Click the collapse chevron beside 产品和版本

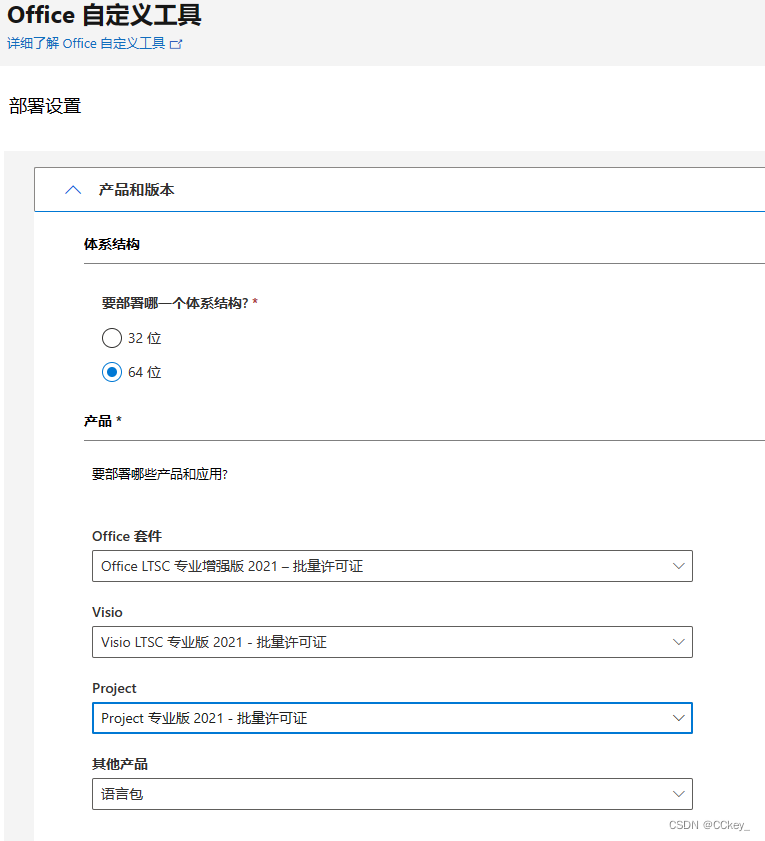pyautogui.click(x=72, y=189)
